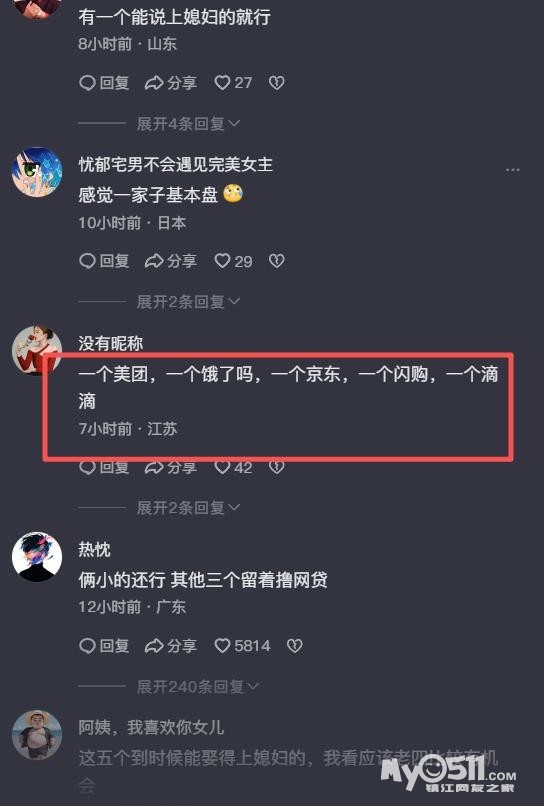Tap broken-heart dislike on the 日本 comment
The height and width of the screenshot is (806, 544).
(x=277, y=261)
